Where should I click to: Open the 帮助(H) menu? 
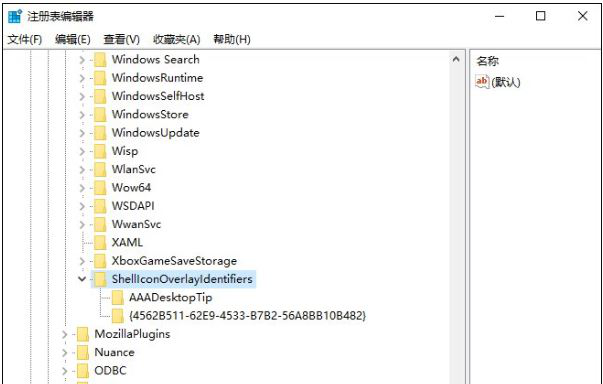pyautogui.click(x=232, y=39)
